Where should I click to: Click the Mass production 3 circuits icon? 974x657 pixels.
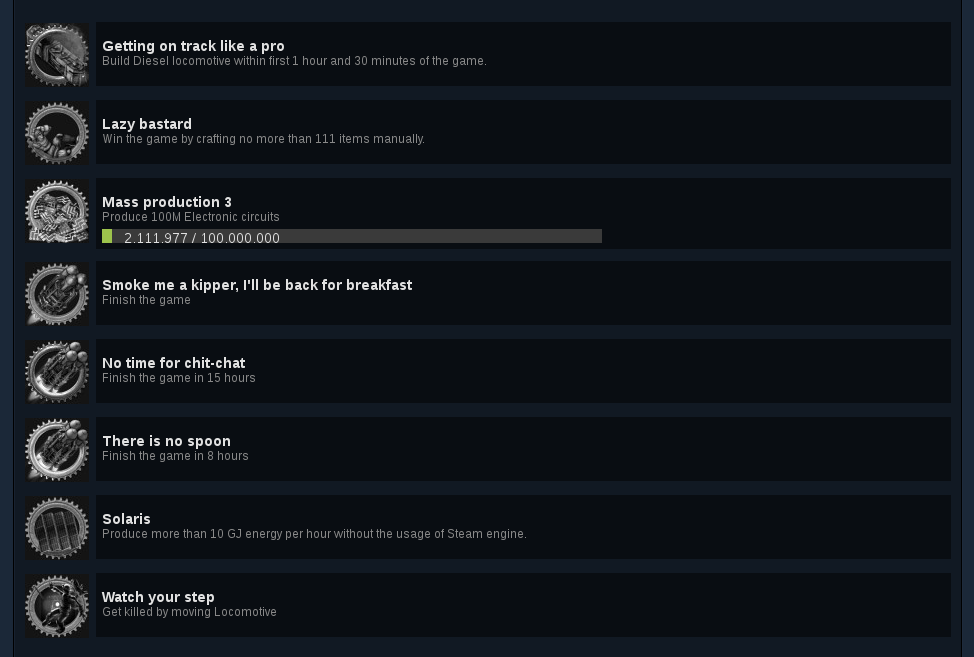click(57, 211)
